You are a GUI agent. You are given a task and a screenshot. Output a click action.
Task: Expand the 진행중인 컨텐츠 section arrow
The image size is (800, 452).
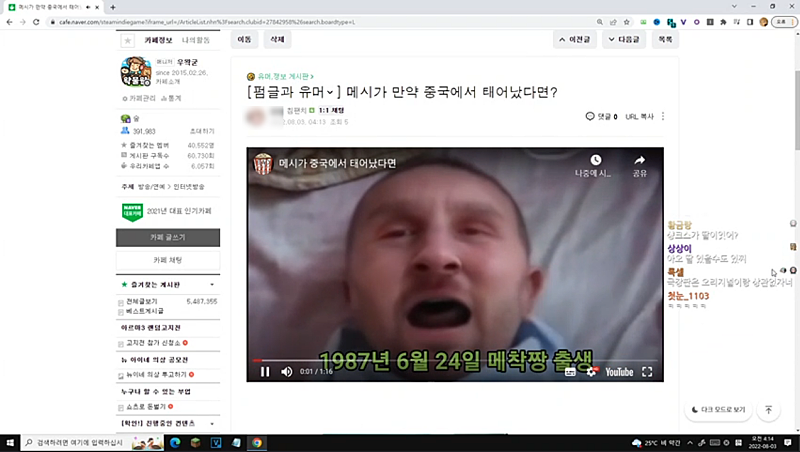point(212,423)
